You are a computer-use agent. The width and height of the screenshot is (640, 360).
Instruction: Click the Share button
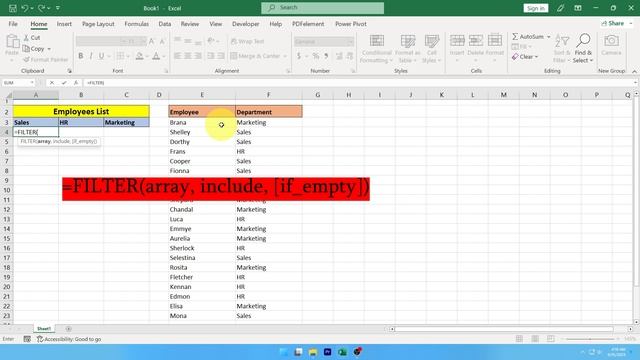tap(613, 24)
